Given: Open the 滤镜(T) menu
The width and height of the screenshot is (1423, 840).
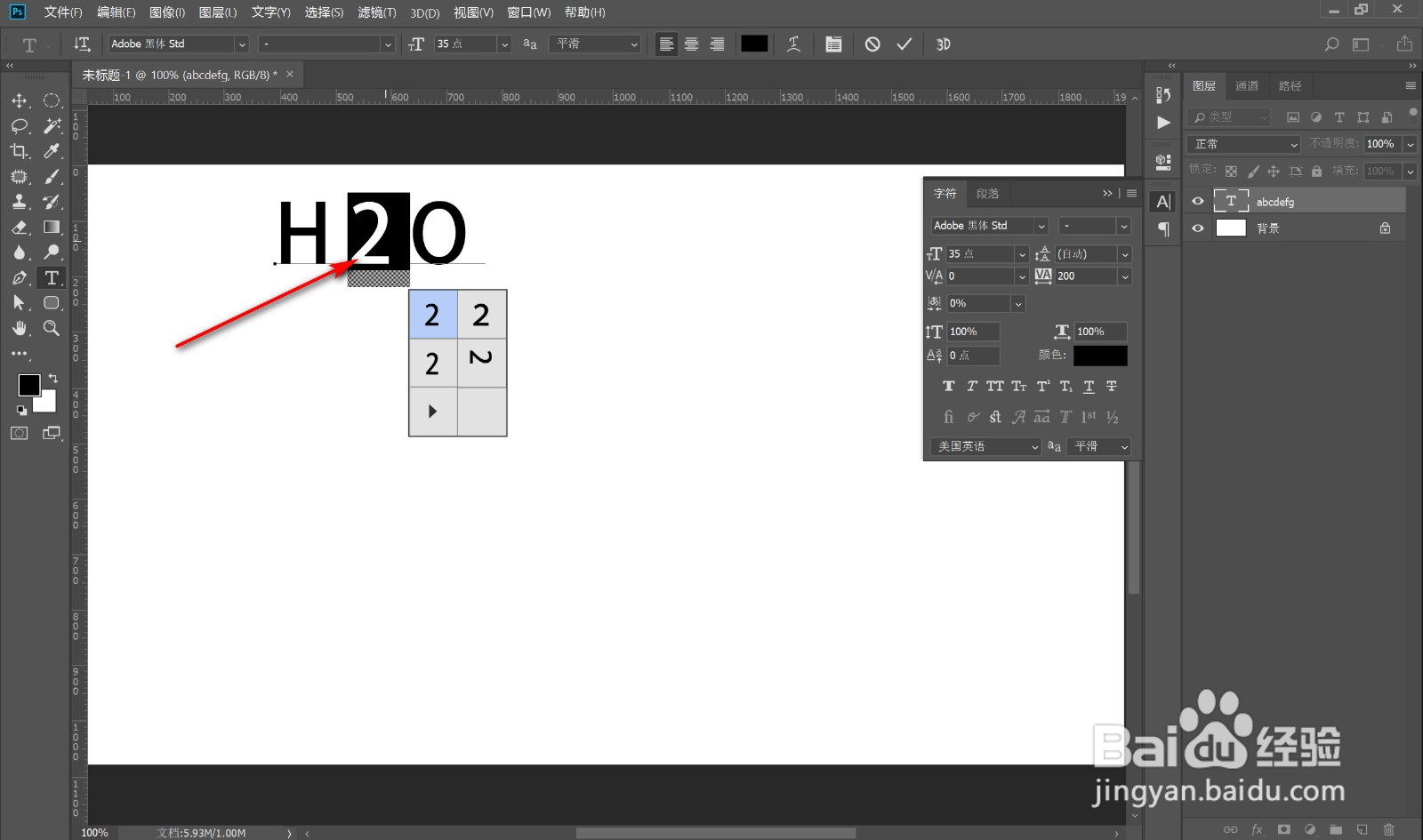Looking at the screenshot, I should pyautogui.click(x=377, y=12).
